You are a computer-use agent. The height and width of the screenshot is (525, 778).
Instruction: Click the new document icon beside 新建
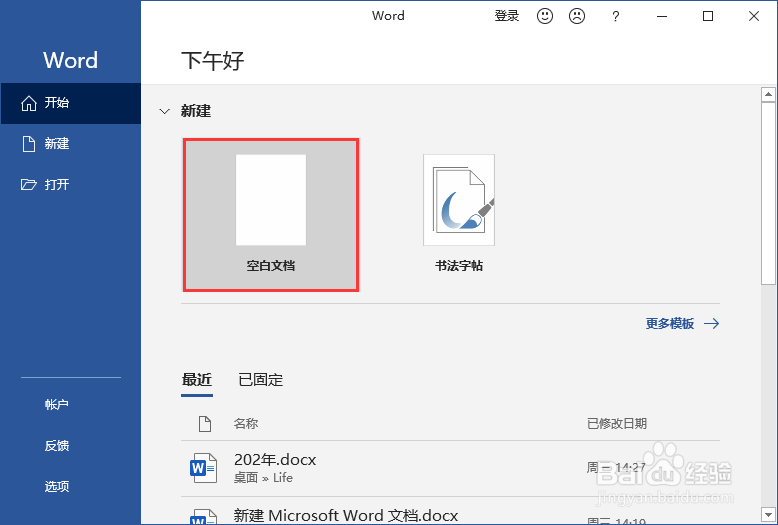pyautogui.click(x=29, y=144)
